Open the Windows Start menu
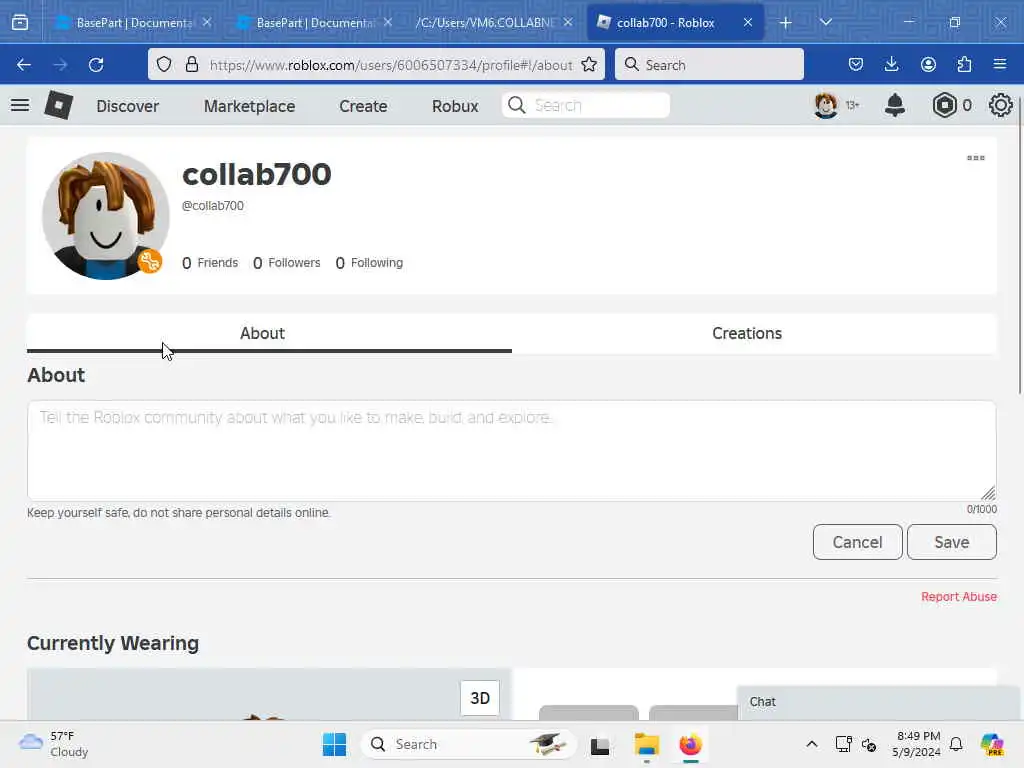This screenshot has height=768, width=1024. (334, 744)
